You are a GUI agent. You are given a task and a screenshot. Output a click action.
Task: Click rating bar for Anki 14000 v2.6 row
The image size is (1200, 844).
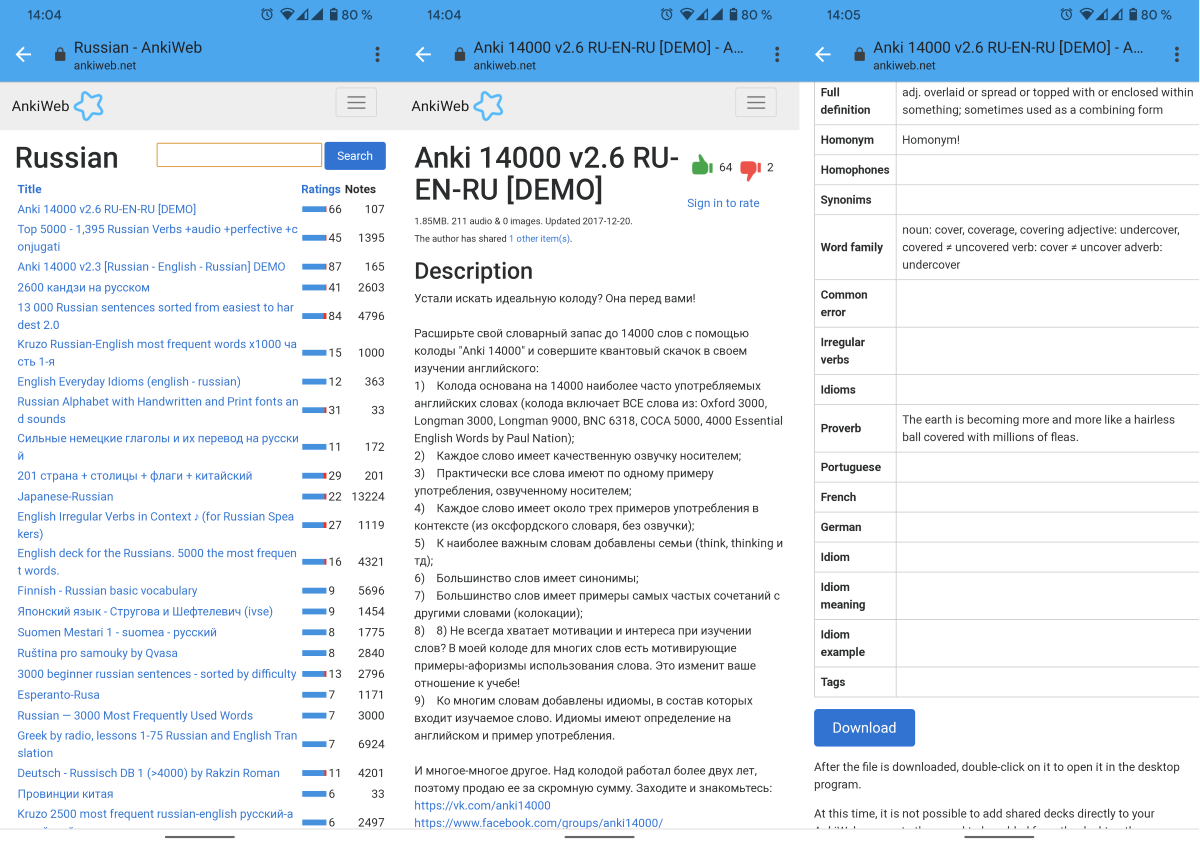pos(314,209)
